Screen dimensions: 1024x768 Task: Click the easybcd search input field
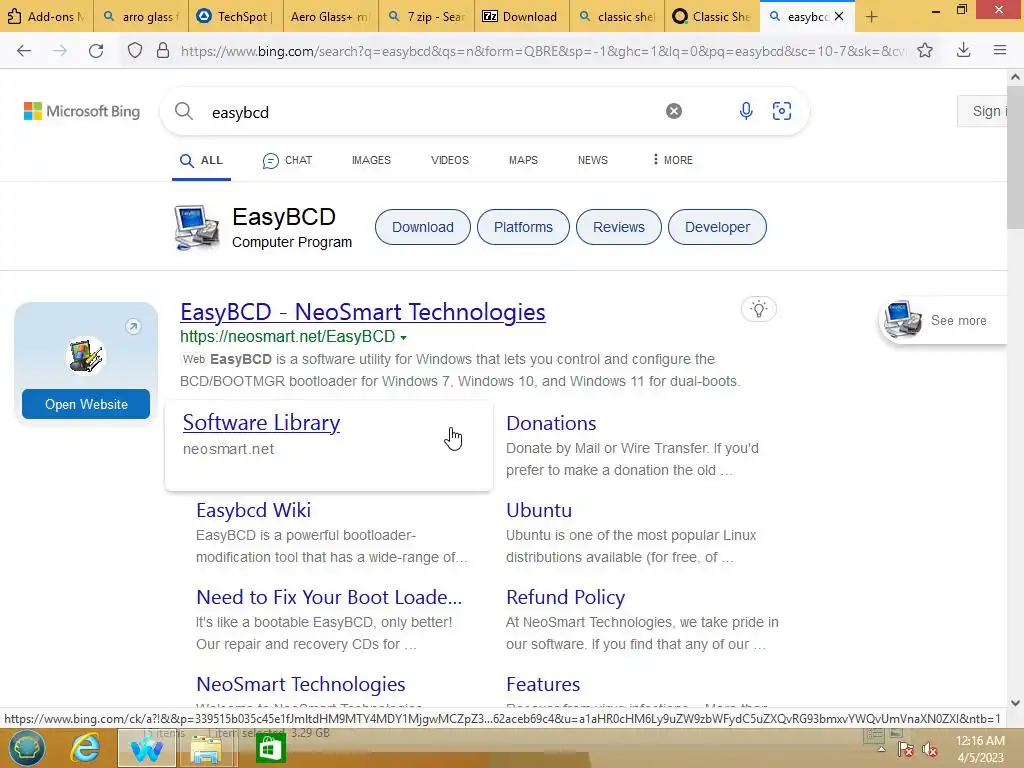click(431, 112)
